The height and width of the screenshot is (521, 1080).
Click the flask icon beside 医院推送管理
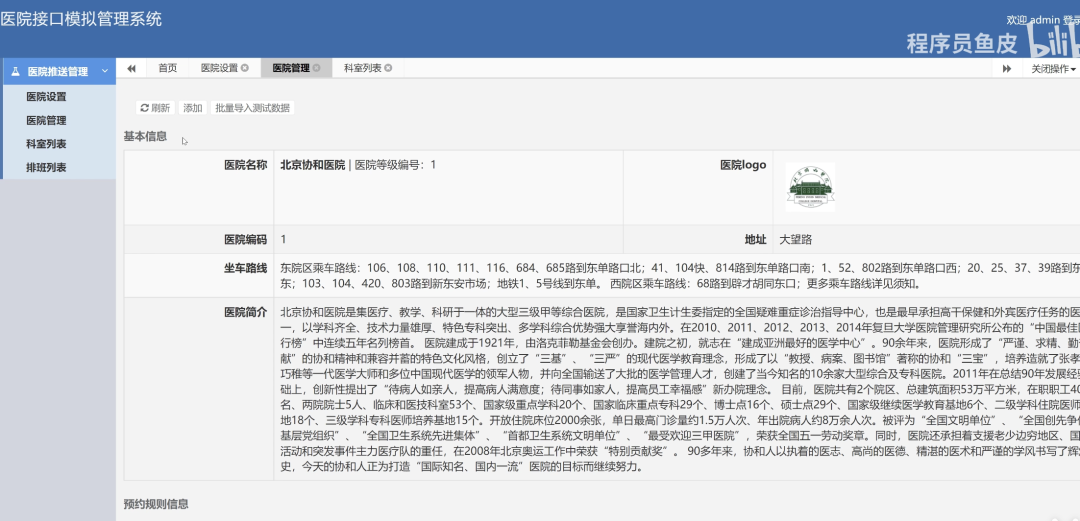pyautogui.click(x=14, y=72)
